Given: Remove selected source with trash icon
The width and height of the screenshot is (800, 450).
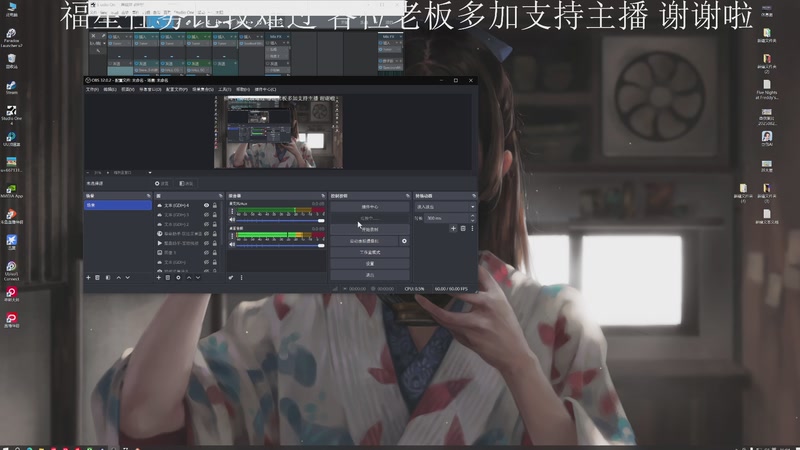Looking at the screenshot, I should [x=168, y=278].
